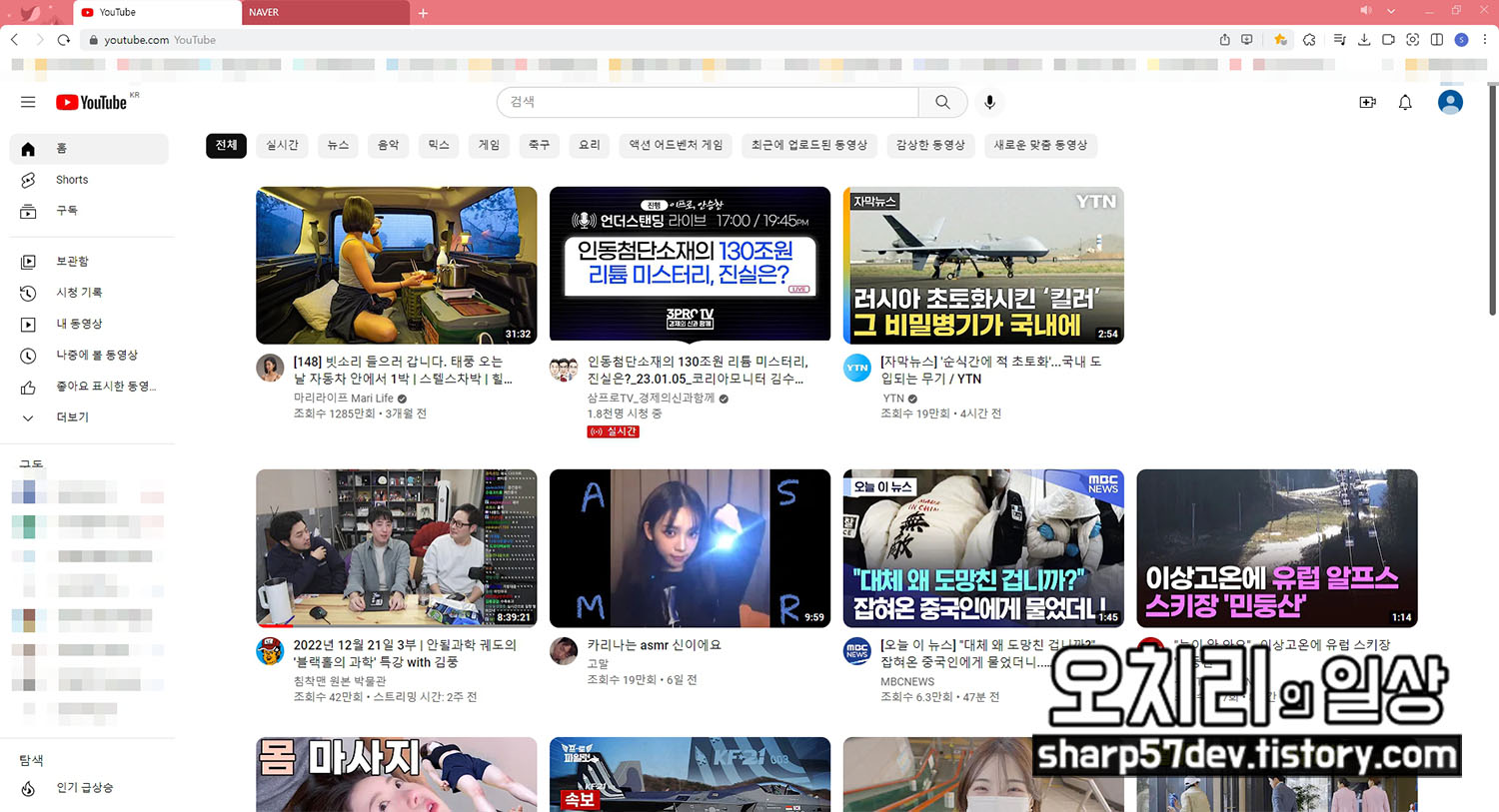
Task: Click browser back arrow
Action: (x=14, y=40)
